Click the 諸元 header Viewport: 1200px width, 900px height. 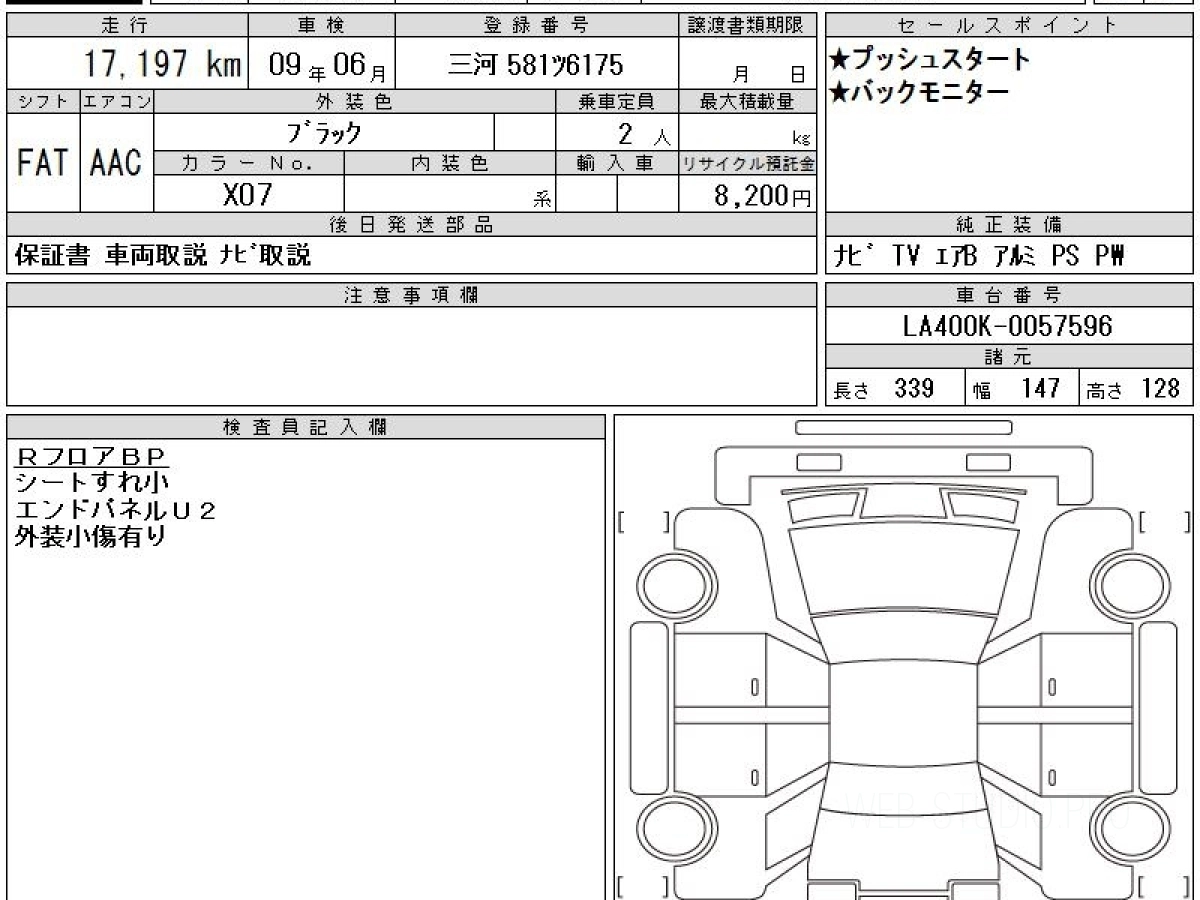coord(1009,358)
